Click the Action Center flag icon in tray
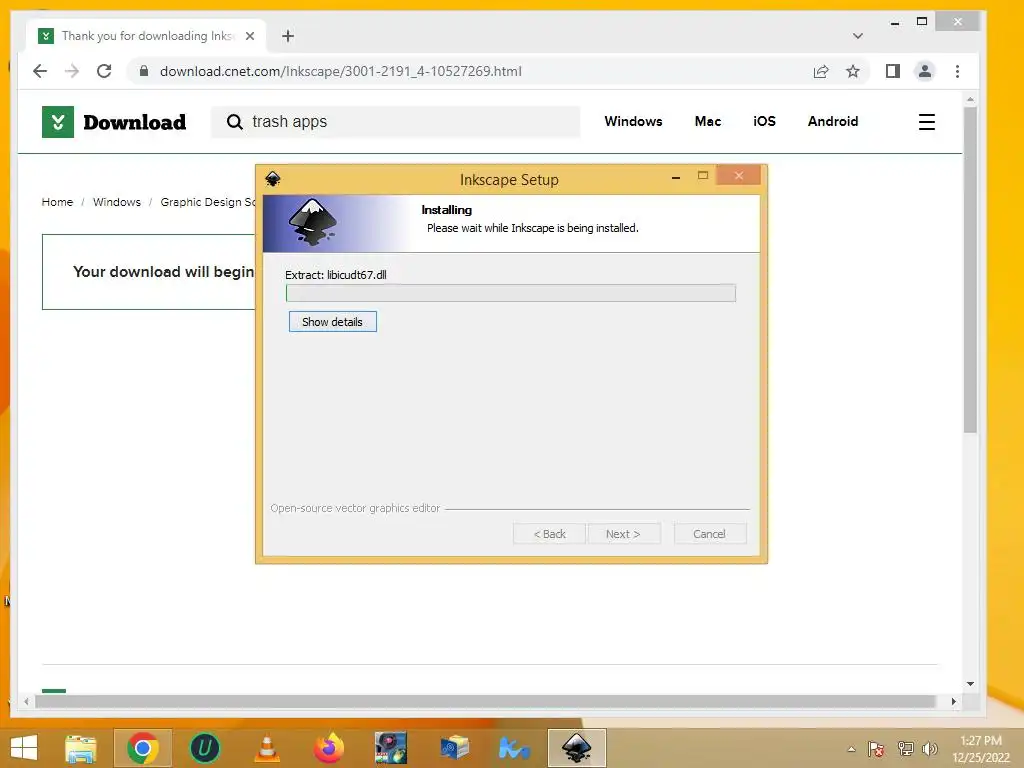Screen dimensions: 1024x768 click(876, 749)
